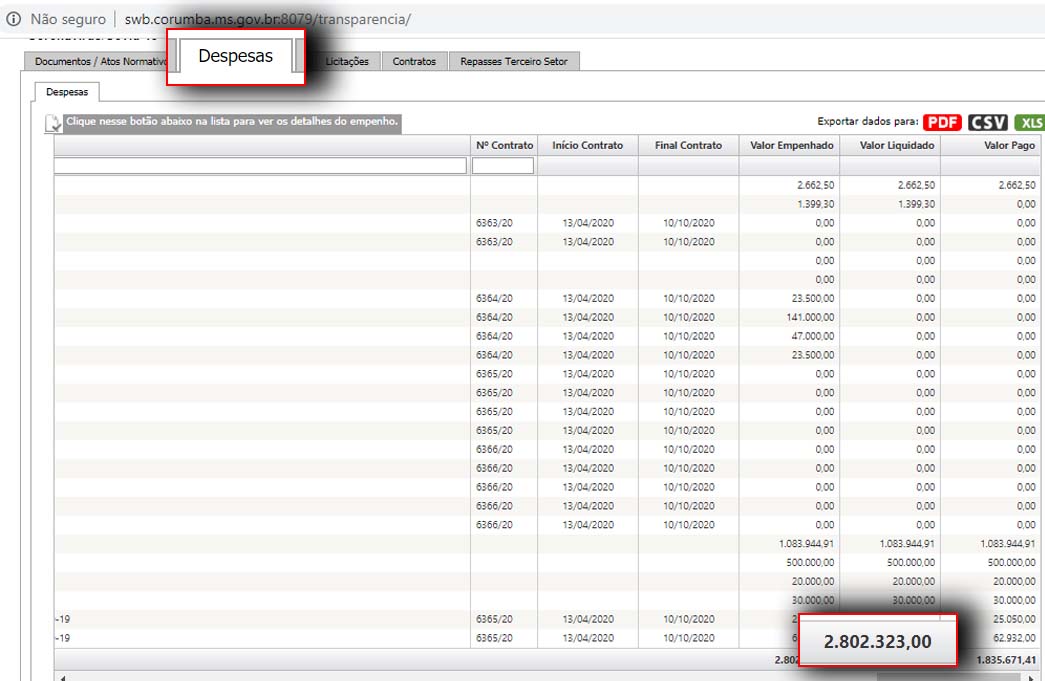Sort by Final Contrato column header

point(688,145)
